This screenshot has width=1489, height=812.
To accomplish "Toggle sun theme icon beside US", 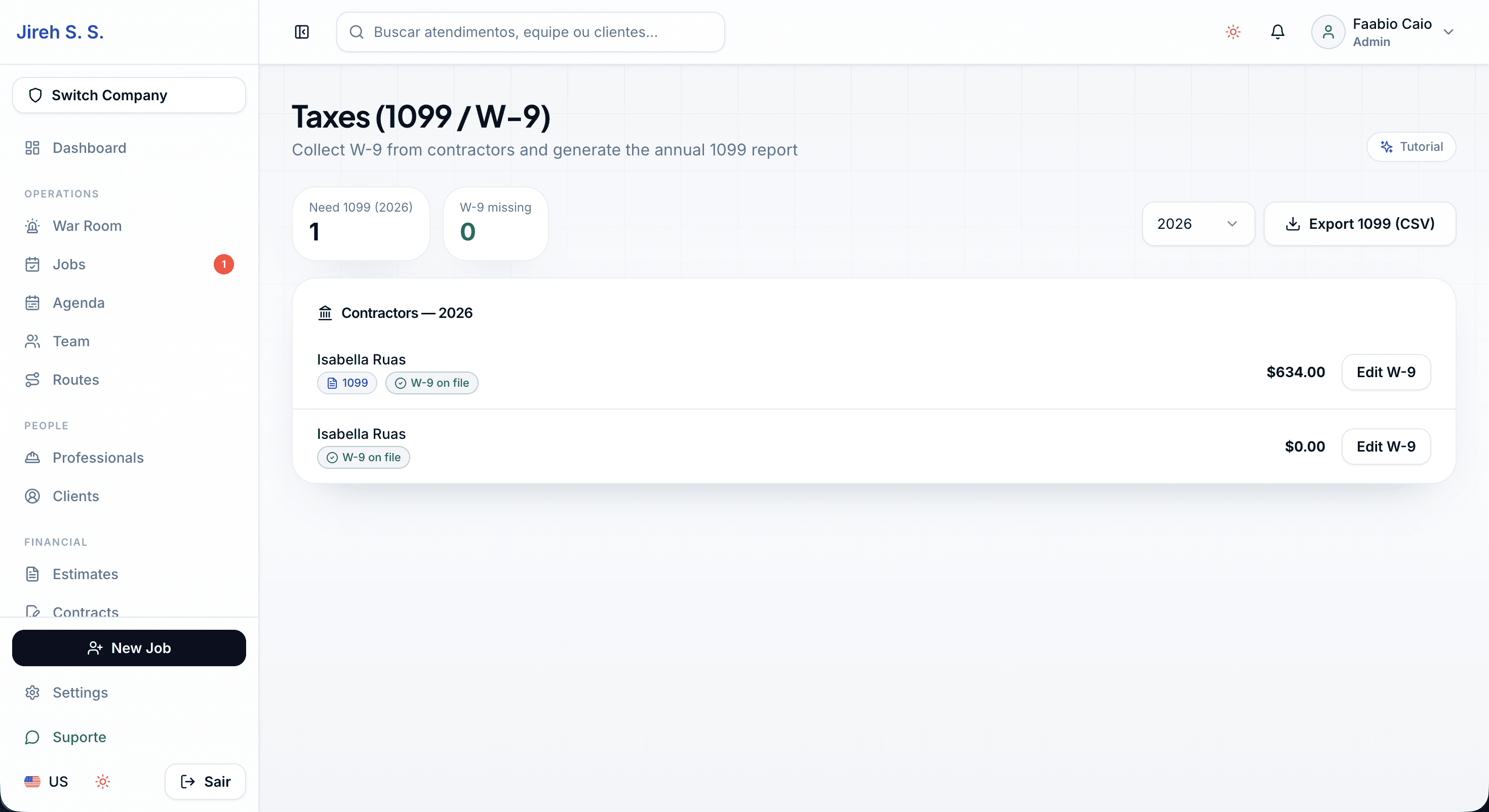I will [103, 781].
